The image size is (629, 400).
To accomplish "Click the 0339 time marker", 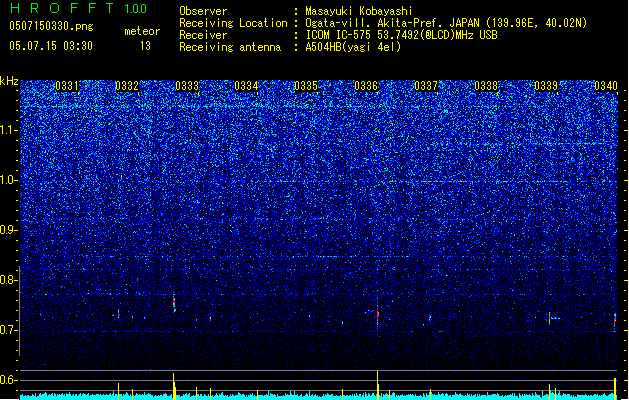I will pyautogui.click(x=546, y=86).
